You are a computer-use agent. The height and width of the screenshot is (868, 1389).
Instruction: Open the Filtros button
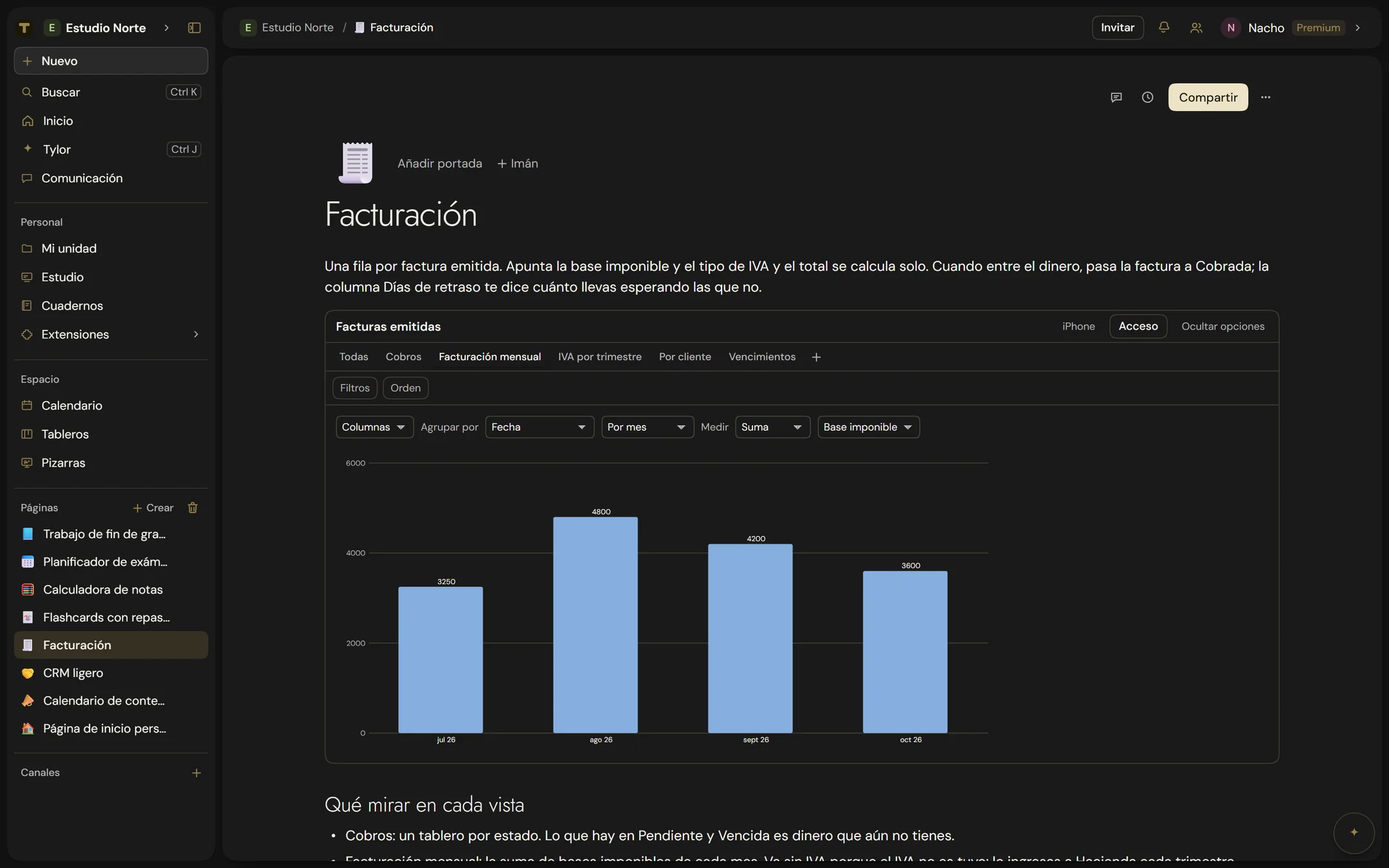[x=354, y=388]
